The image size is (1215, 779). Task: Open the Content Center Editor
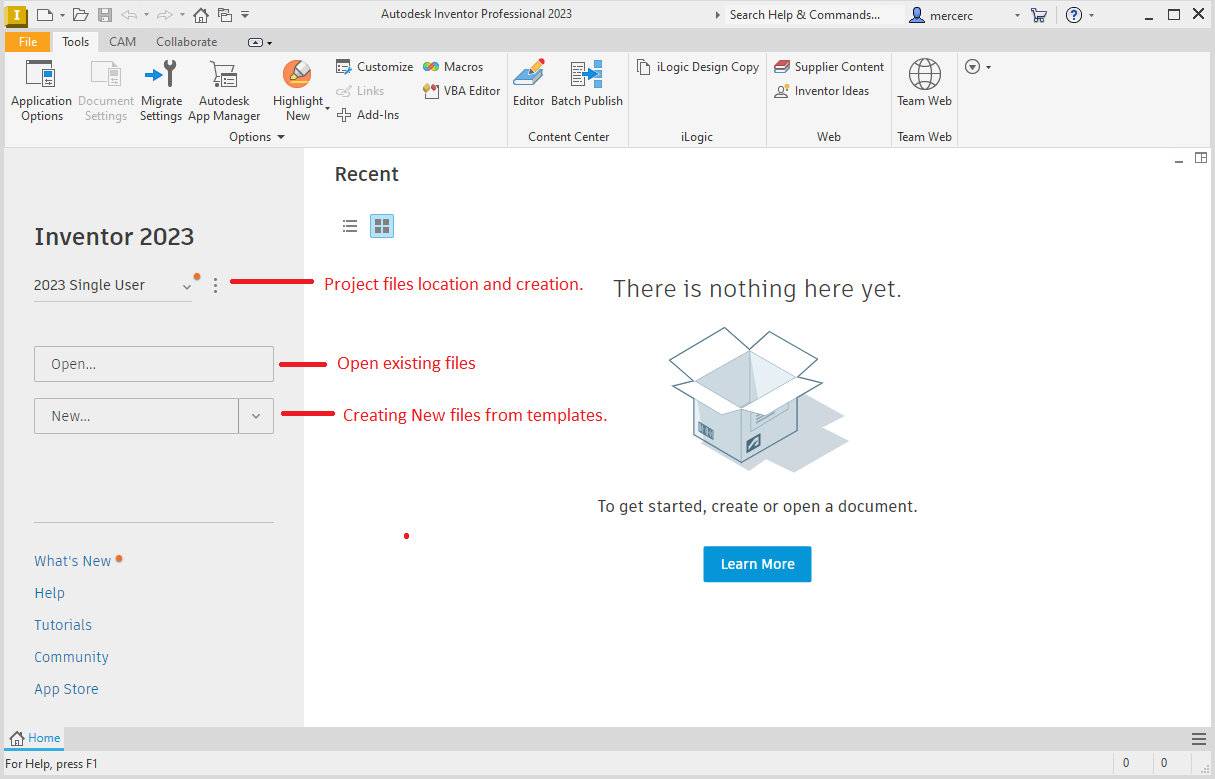528,90
